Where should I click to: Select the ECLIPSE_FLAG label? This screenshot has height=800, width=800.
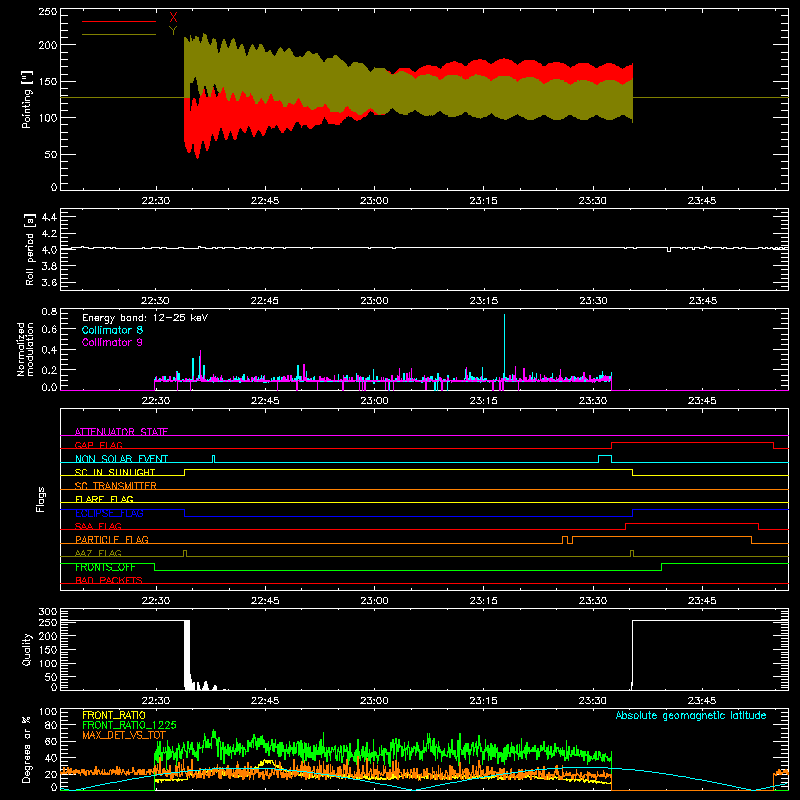pos(109,513)
